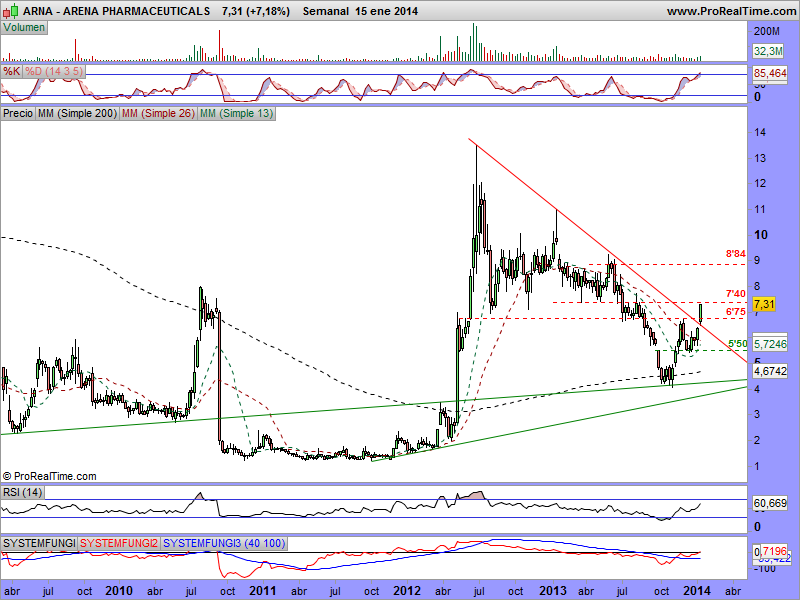Click the black SYSTEMFUNGI indicator label

click(39, 543)
